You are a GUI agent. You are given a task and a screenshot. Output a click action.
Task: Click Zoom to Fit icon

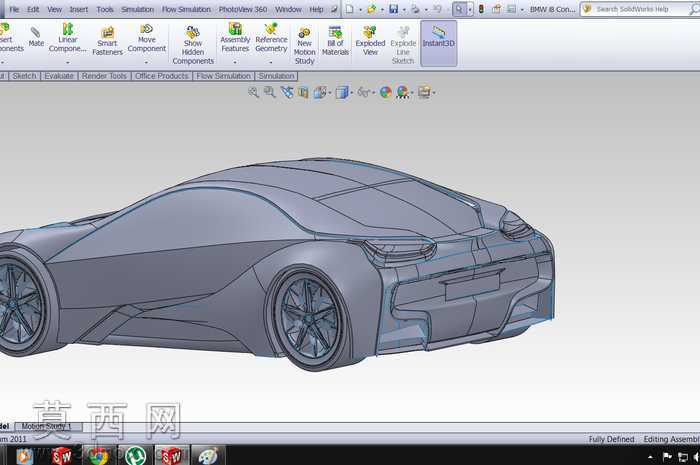click(253, 92)
